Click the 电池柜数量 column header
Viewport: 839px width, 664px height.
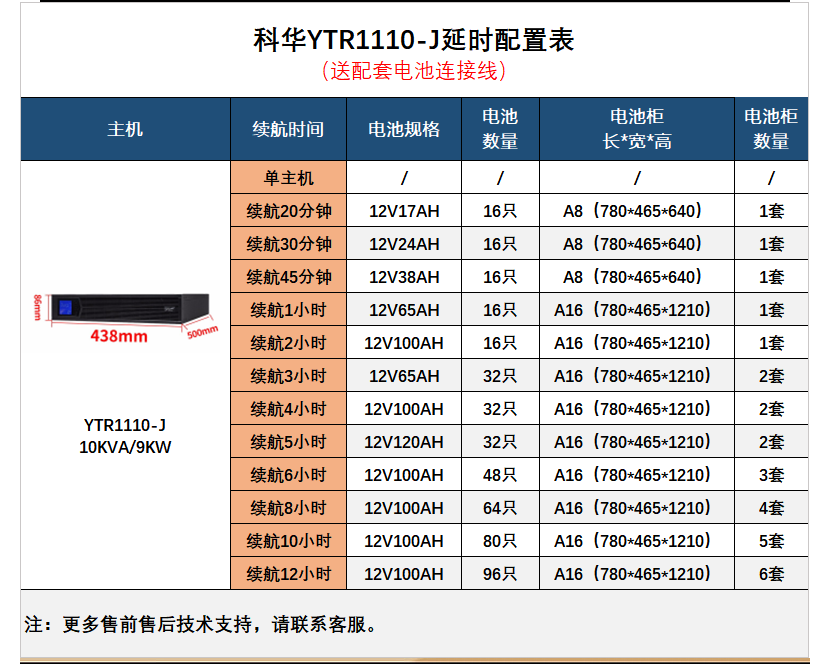point(771,129)
